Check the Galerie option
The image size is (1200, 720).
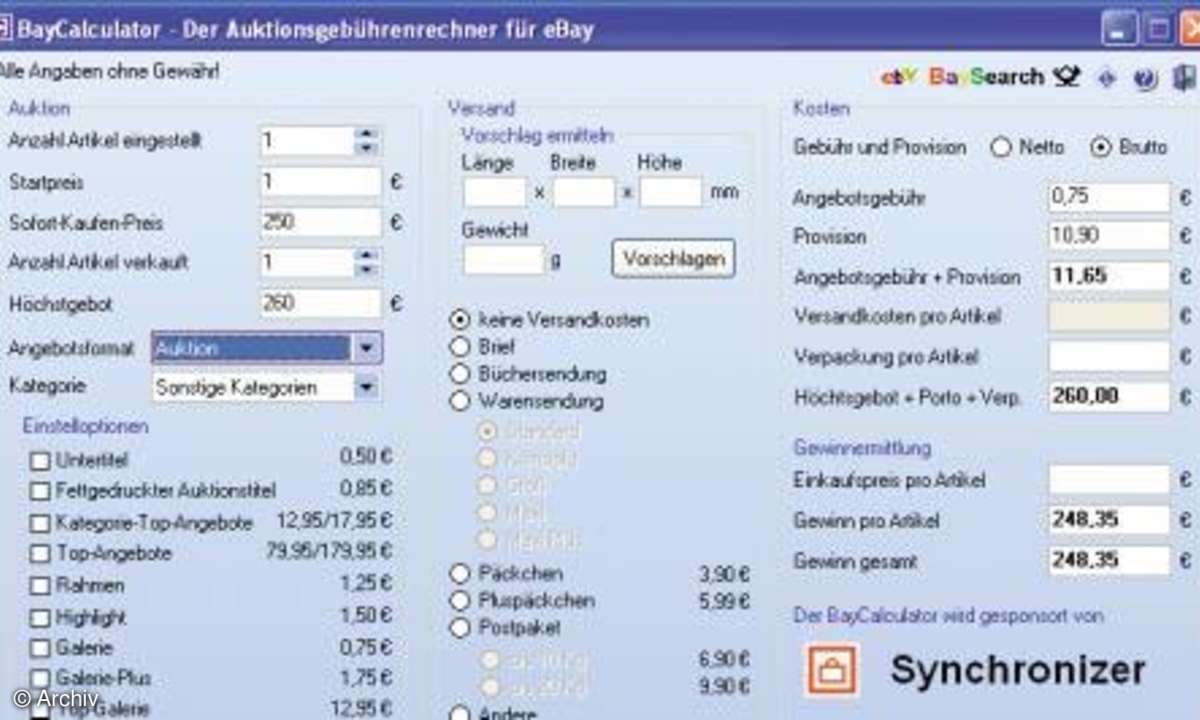tap(39, 648)
